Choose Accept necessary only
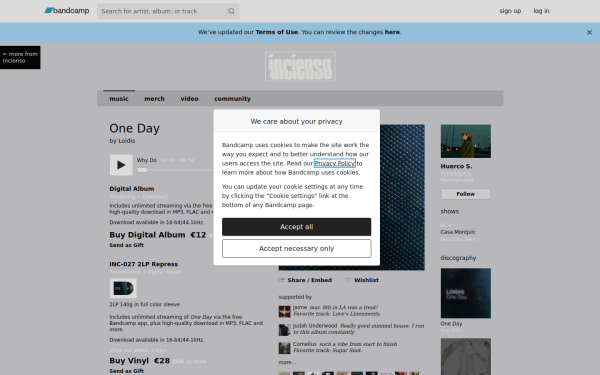The image size is (600, 375). pos(296,249)
